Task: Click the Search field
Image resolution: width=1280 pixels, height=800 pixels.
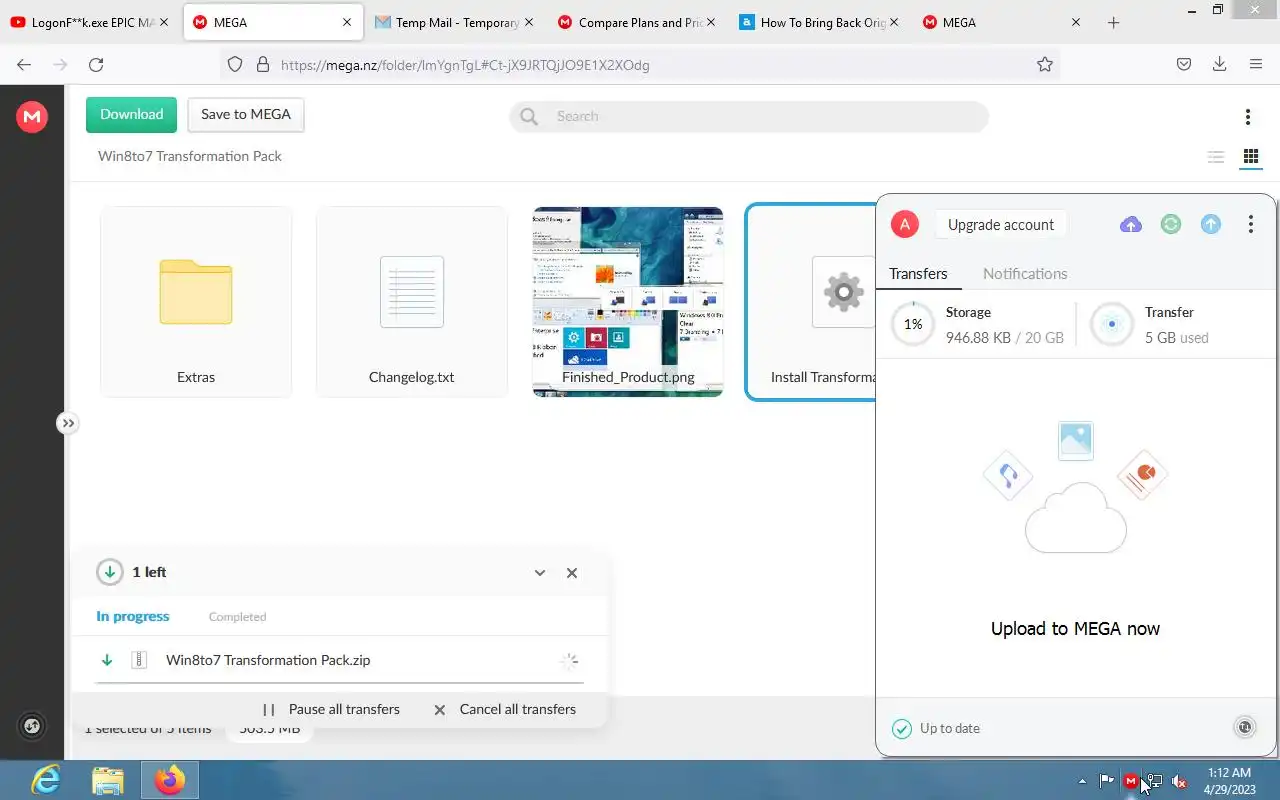Action: (749, 116)
